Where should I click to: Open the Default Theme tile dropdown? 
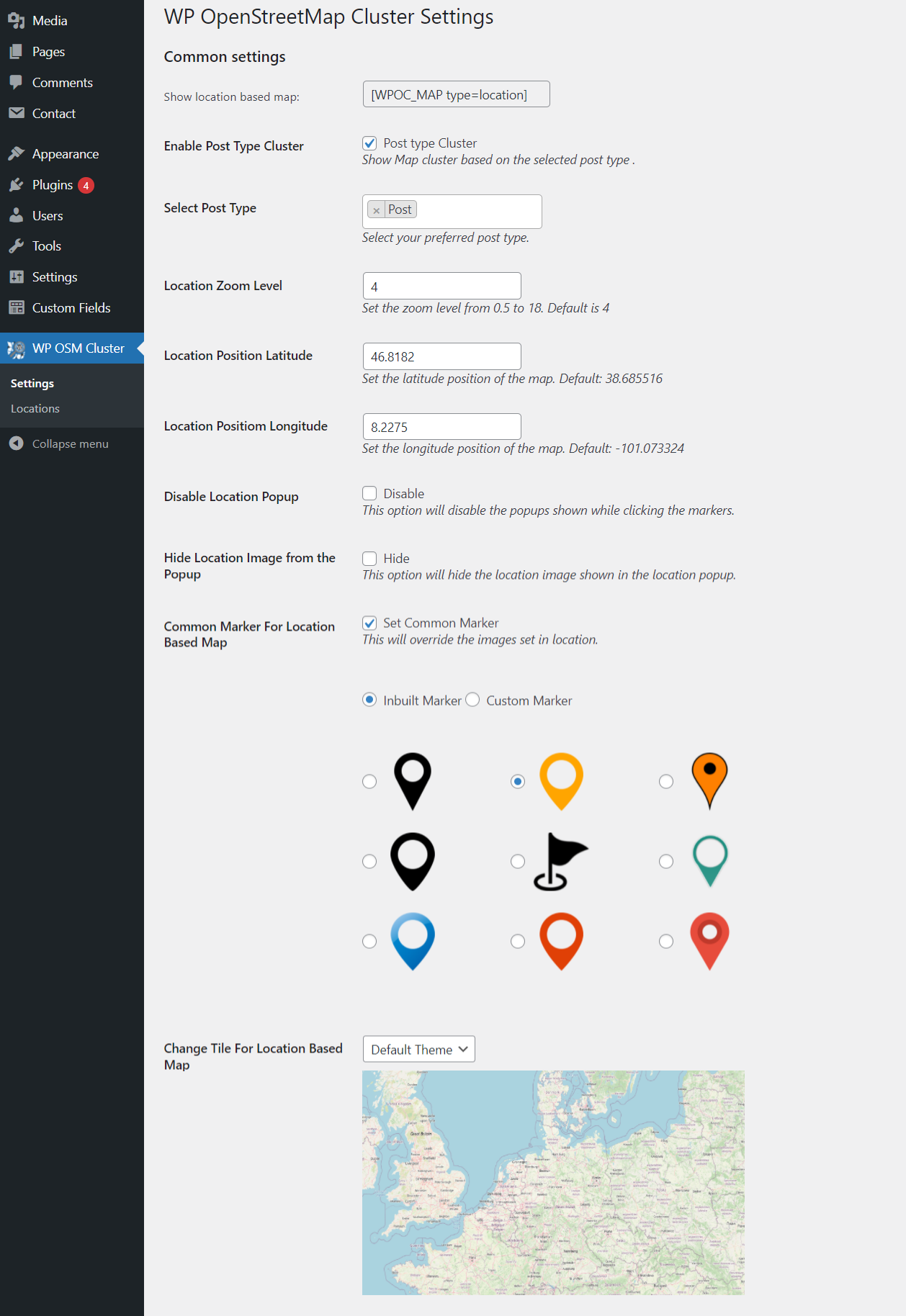click(418, 1049)
